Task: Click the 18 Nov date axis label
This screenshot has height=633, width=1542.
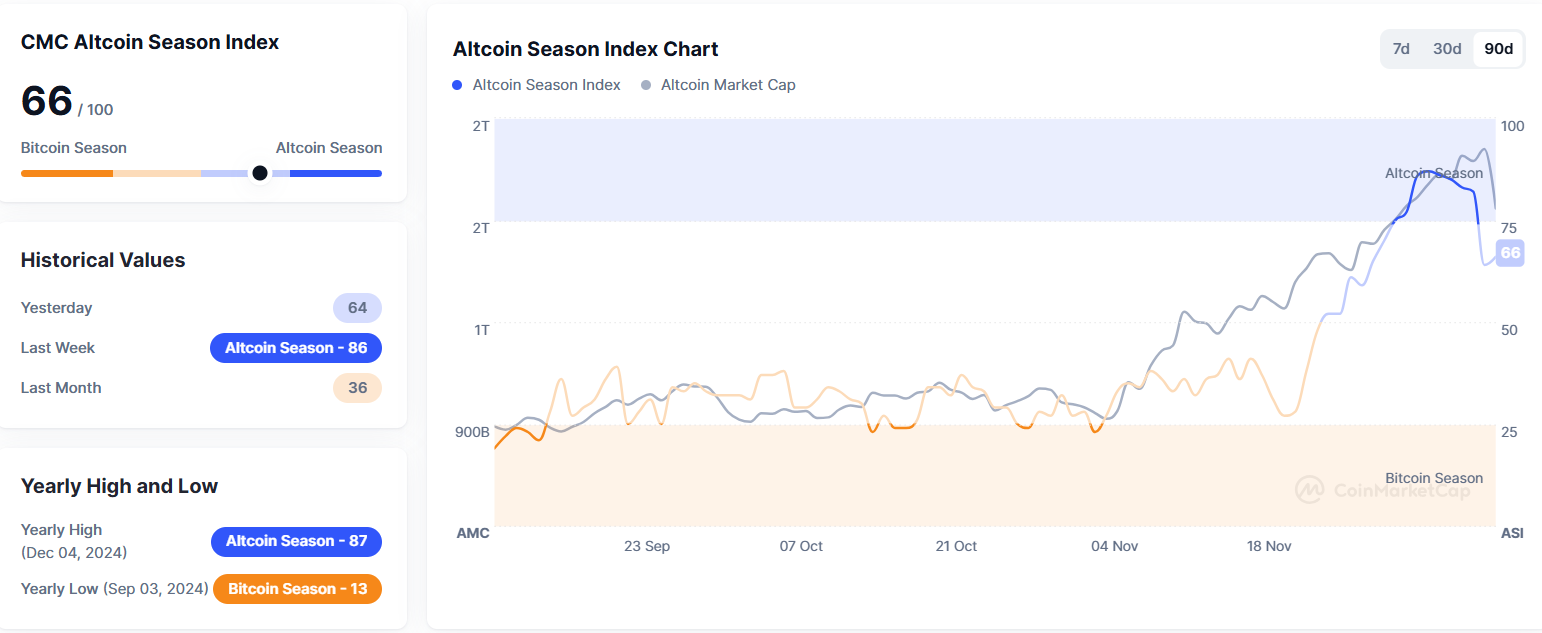Action: [1269, 546]
